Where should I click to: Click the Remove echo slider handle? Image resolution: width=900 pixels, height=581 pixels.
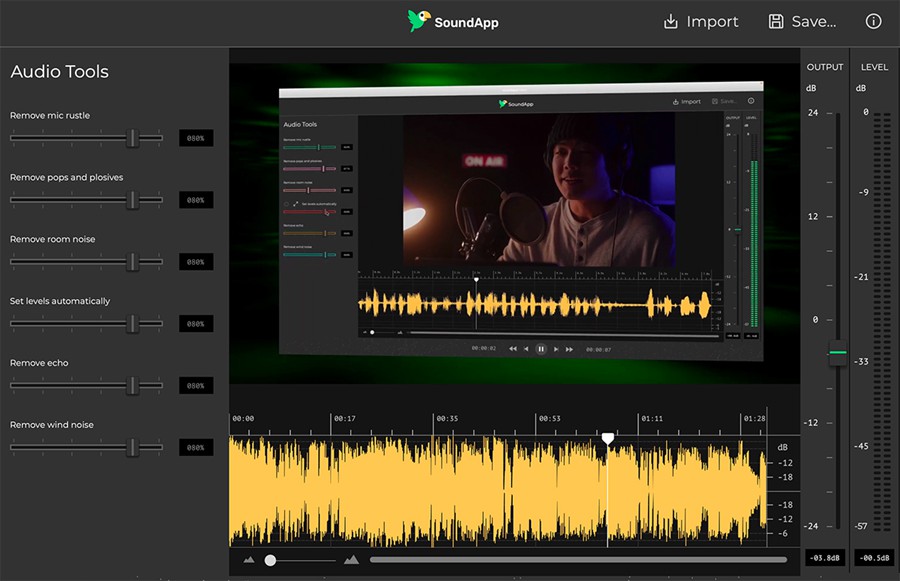pyautogui.click(x=132, y=385)
